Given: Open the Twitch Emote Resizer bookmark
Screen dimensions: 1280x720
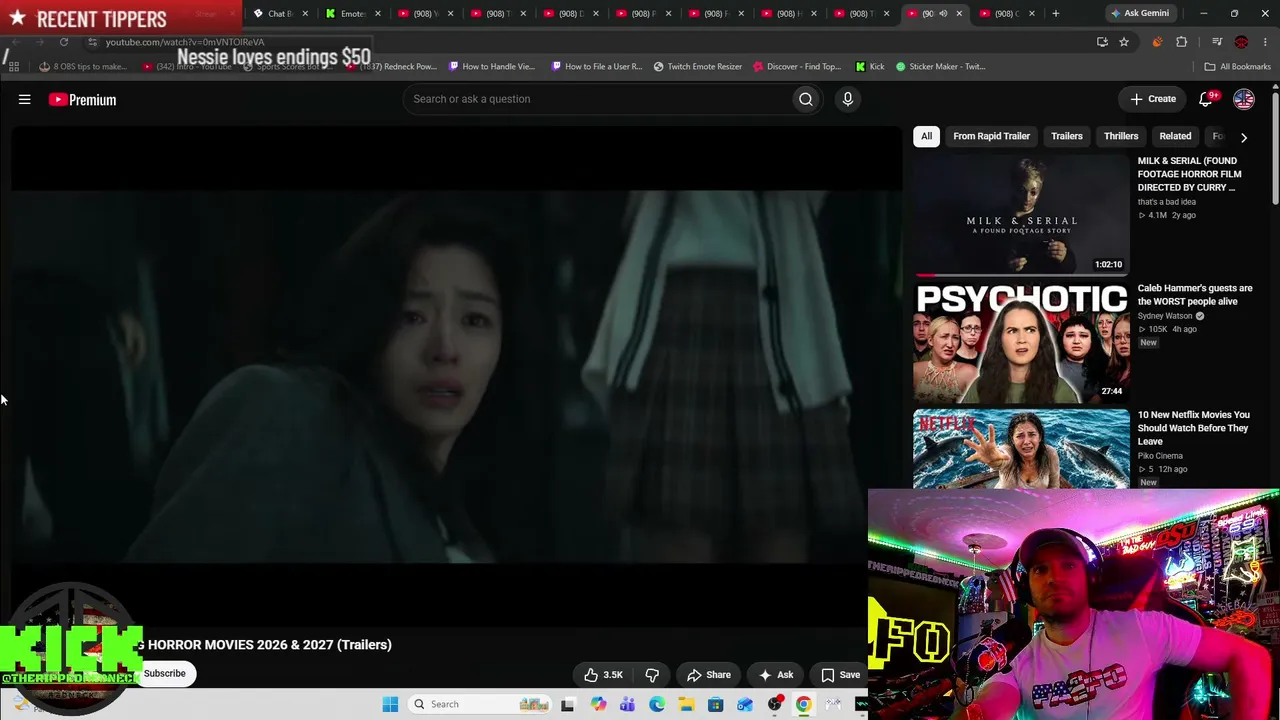Looking at the screenshot, I should pos(697,66).
